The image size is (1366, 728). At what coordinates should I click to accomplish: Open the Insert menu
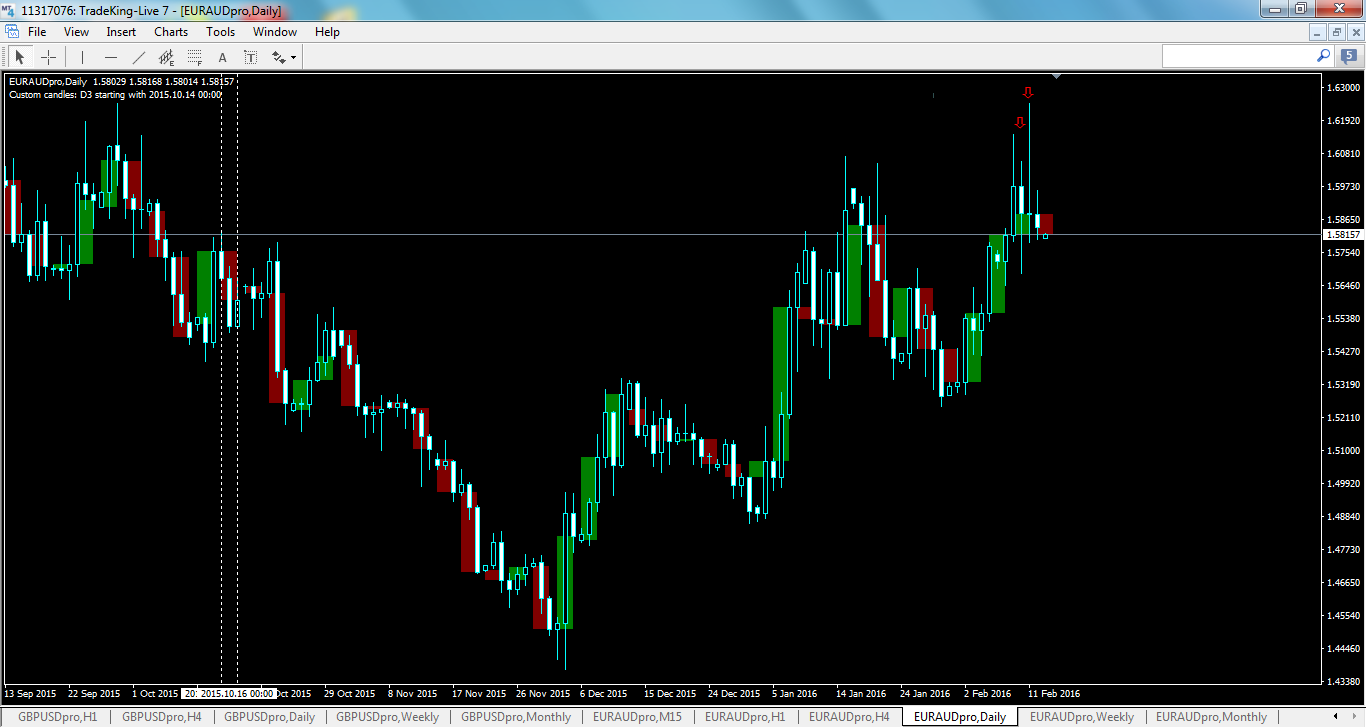click(x=121, y=32)
